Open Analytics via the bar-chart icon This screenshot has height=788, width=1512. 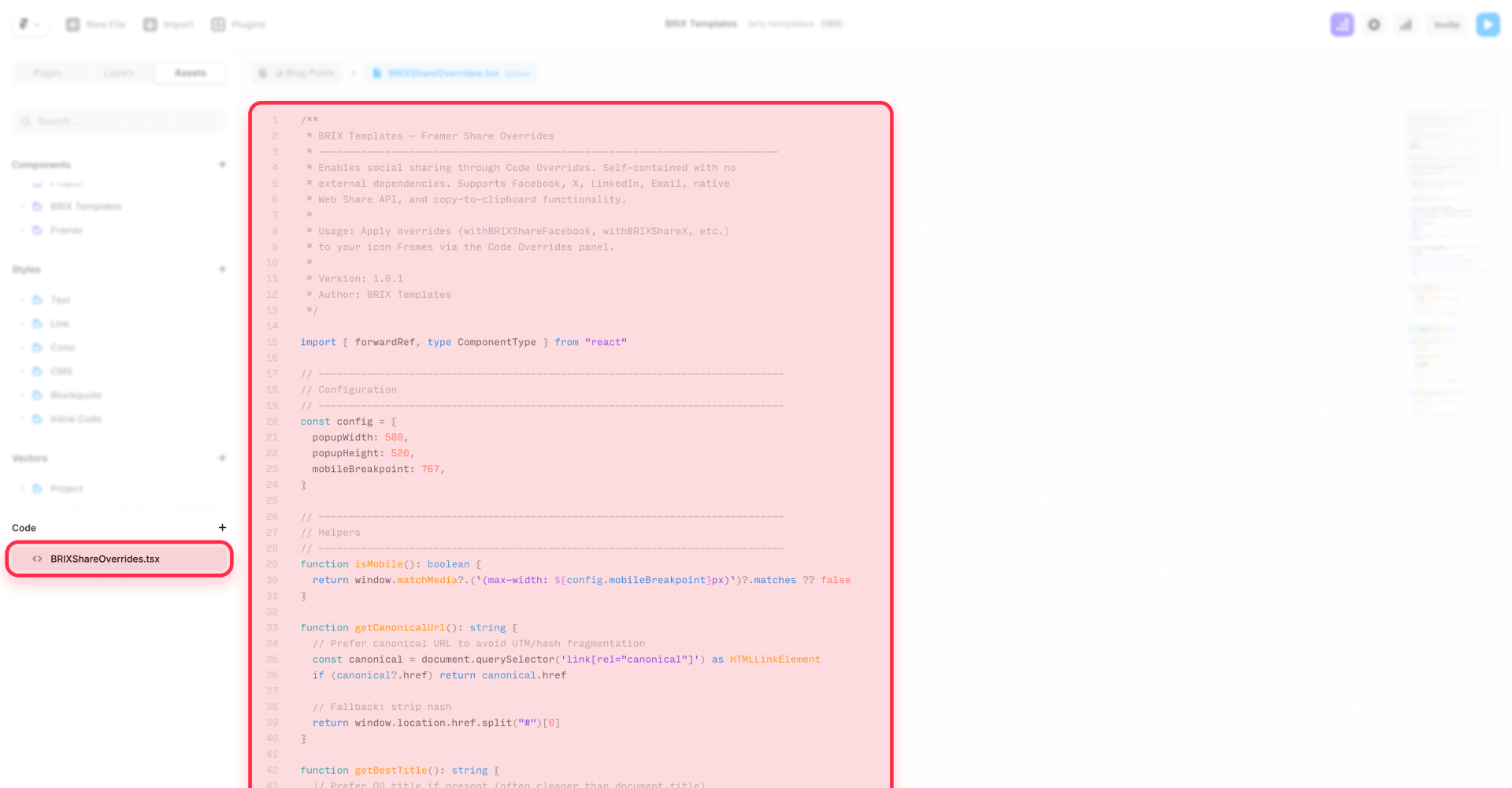pos(1406,24)
